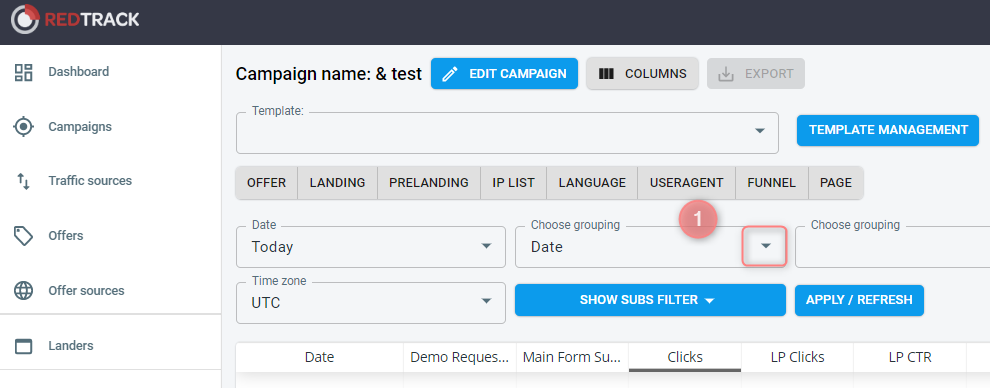Sort by LP Clicks column header
990x388 pixels.
point(797,357)
